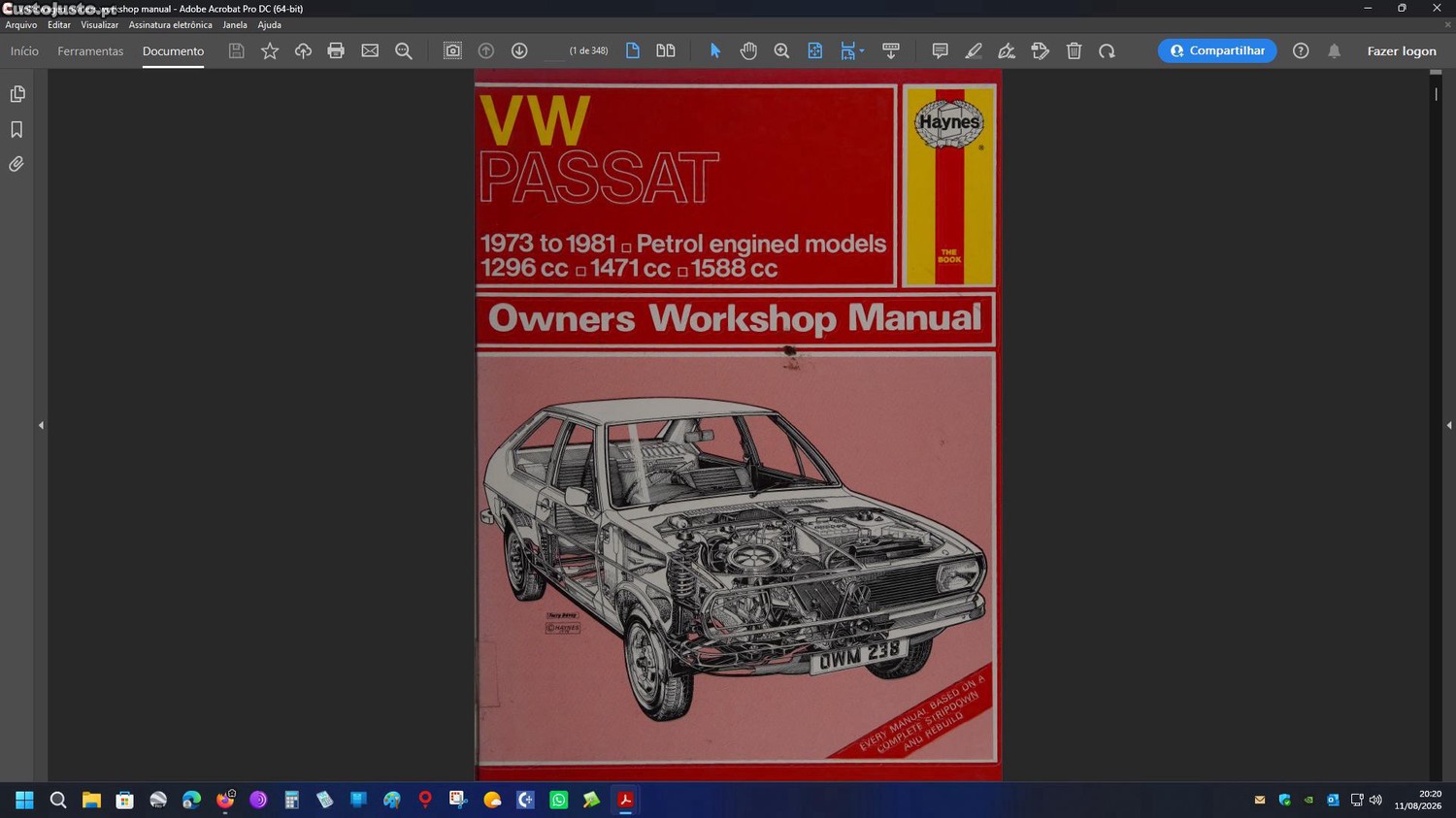Open the taskbar volume control
Image resolution: width=1456 pixels, height=818 pixels.
tap(1375, 801)
